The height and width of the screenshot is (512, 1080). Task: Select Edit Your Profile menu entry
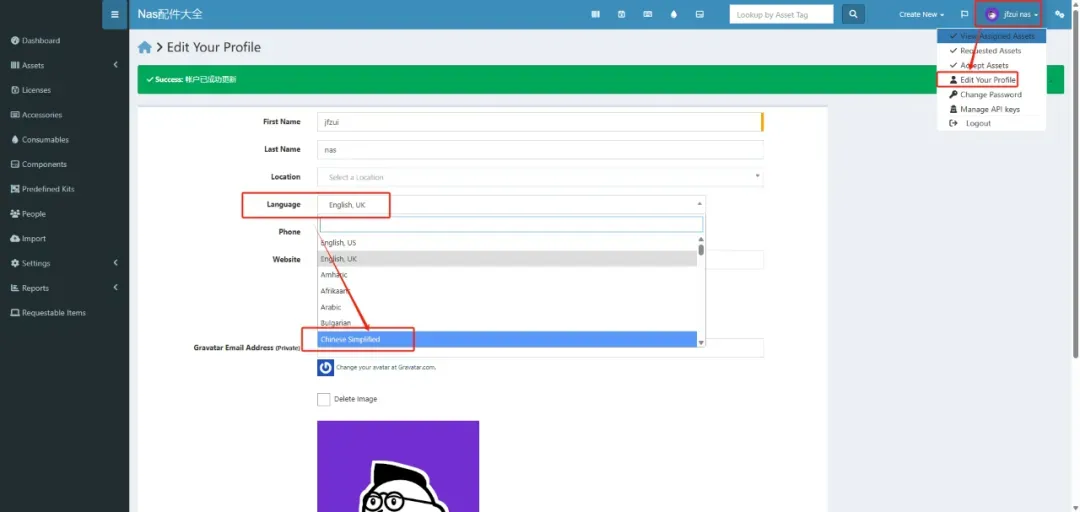(x=991, y=80)
